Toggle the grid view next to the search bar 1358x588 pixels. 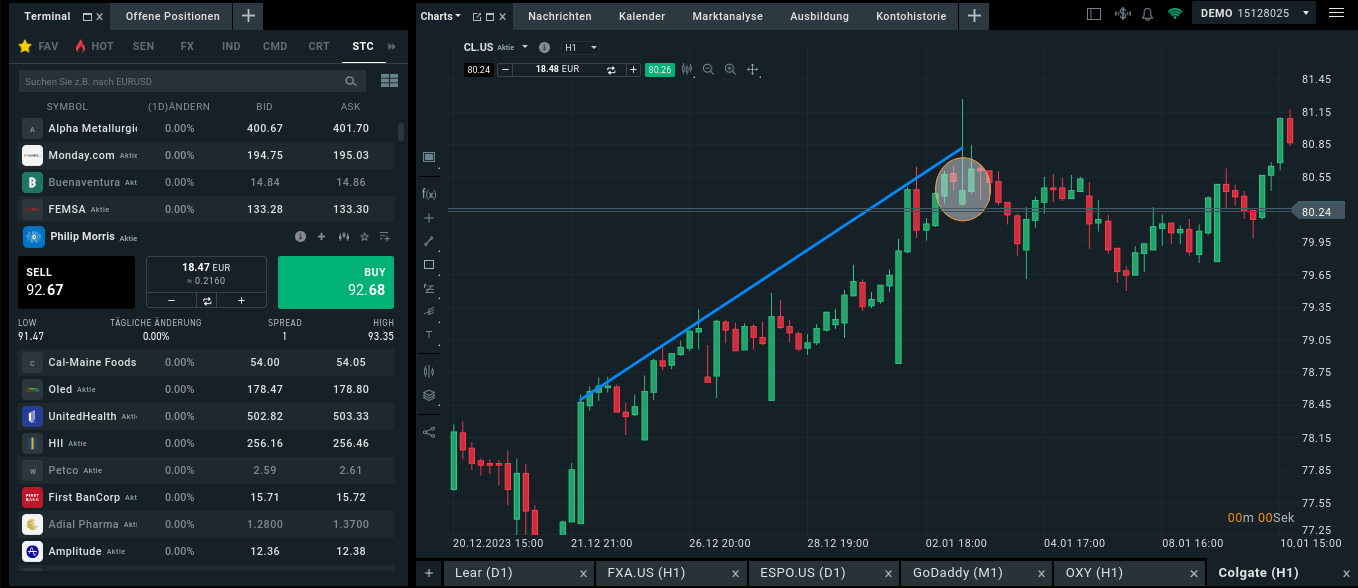pos(389,81)
